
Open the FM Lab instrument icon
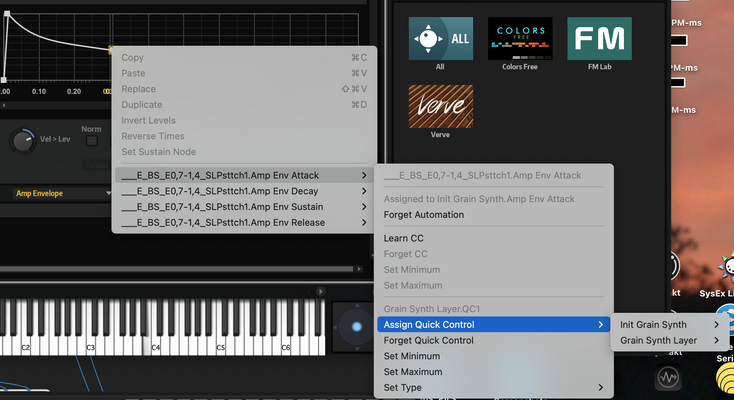click(599, 38)
